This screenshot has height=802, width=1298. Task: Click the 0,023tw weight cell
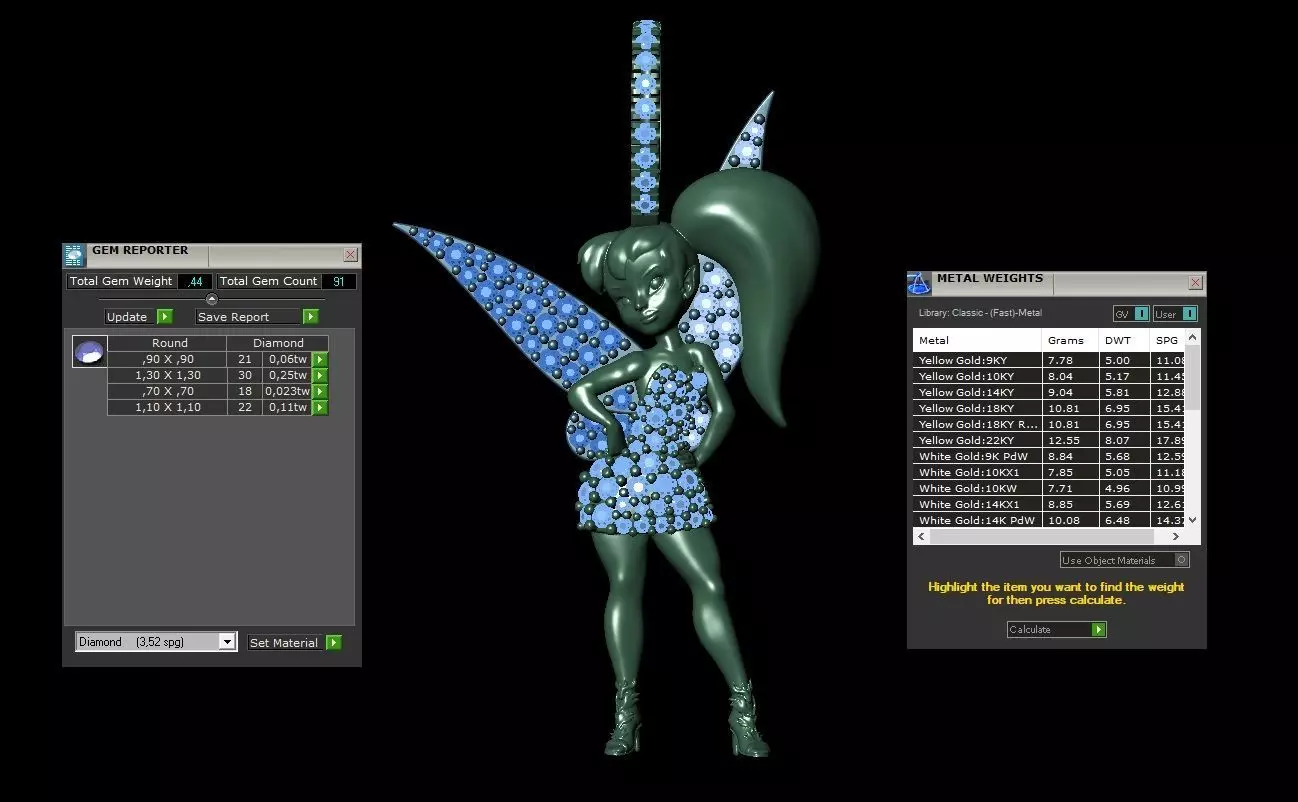[x=287, y=391]
